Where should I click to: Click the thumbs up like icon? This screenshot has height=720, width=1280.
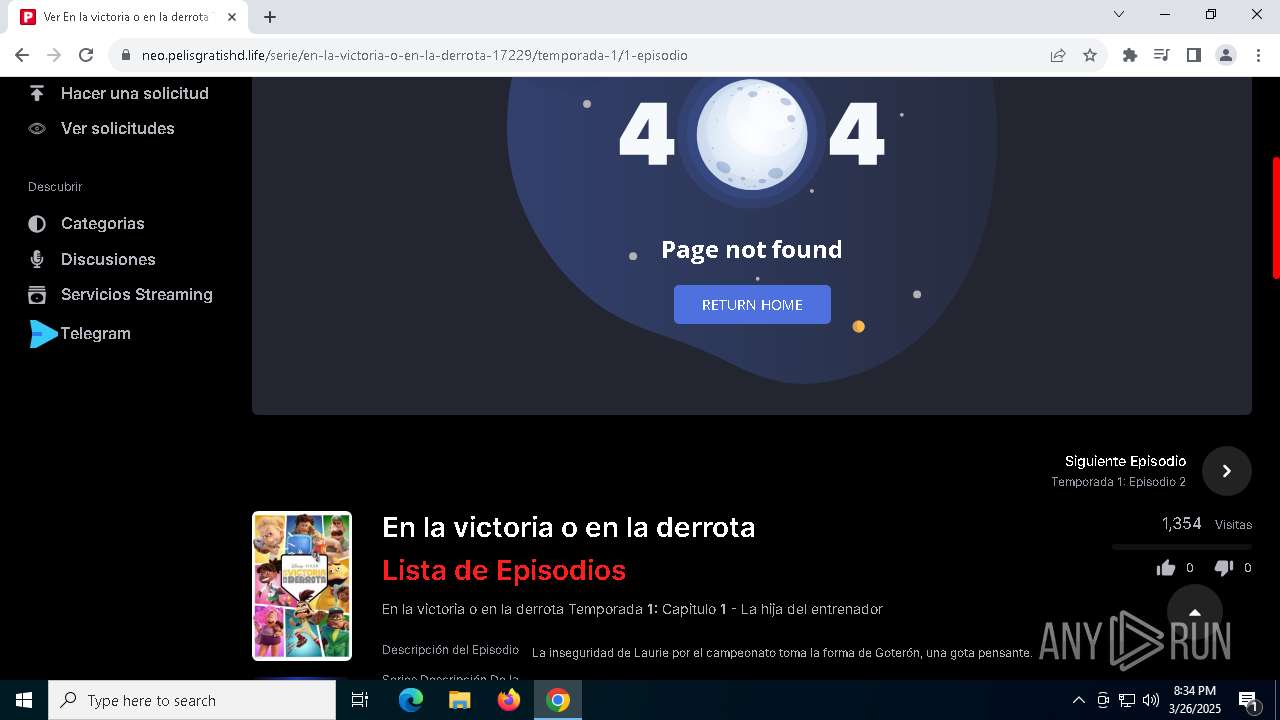tap(1166, 568)
